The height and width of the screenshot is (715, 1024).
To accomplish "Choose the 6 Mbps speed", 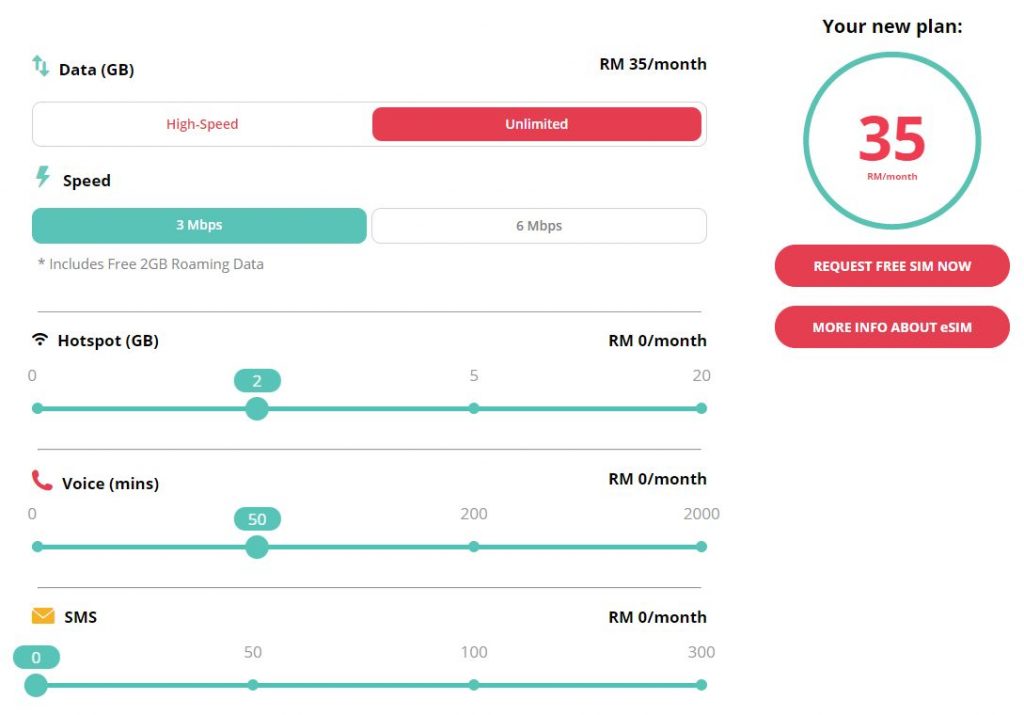I will click(539, 225).
